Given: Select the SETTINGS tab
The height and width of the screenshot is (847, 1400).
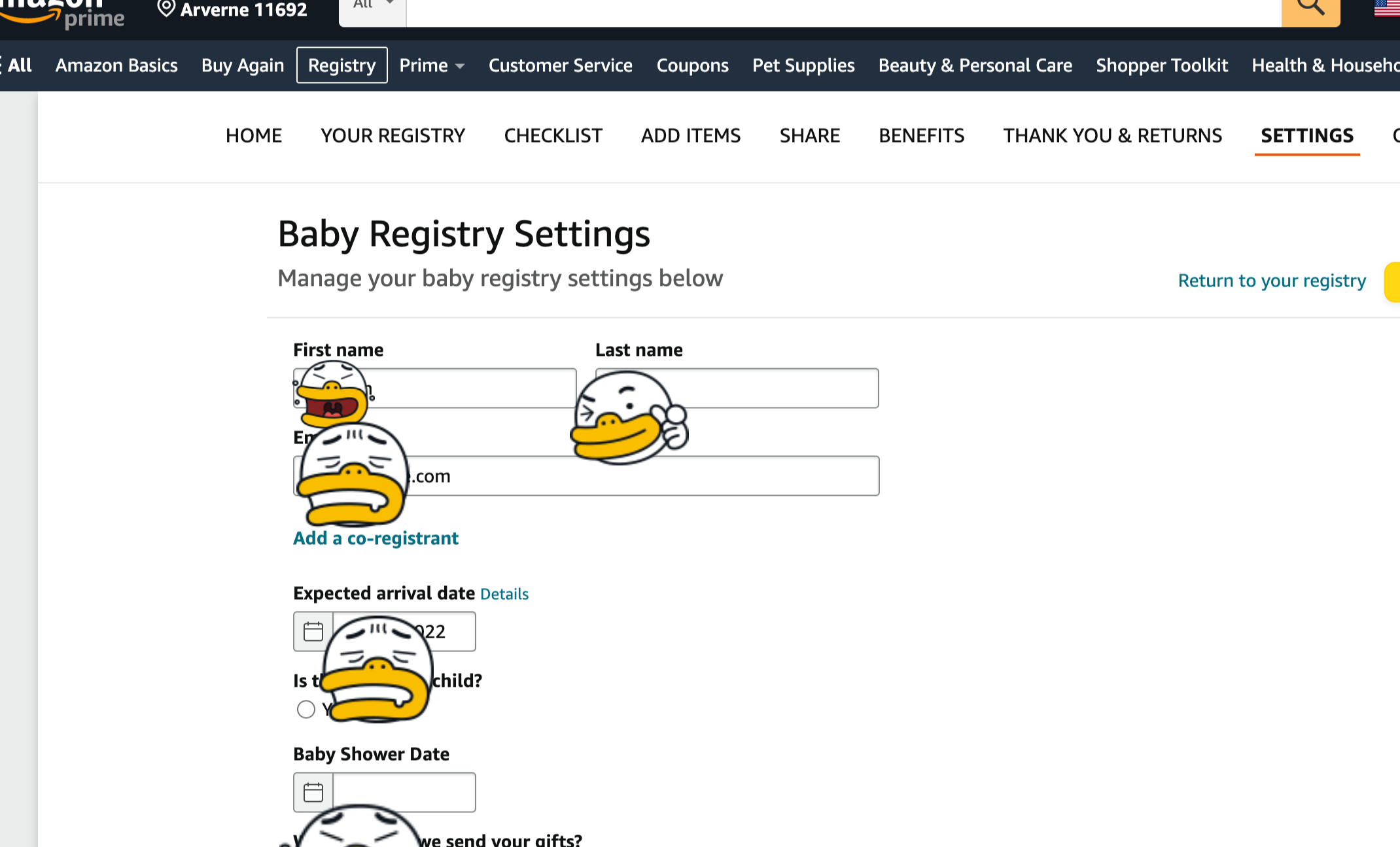Looking at the screenshot, I should click(x=1307, y=135).
